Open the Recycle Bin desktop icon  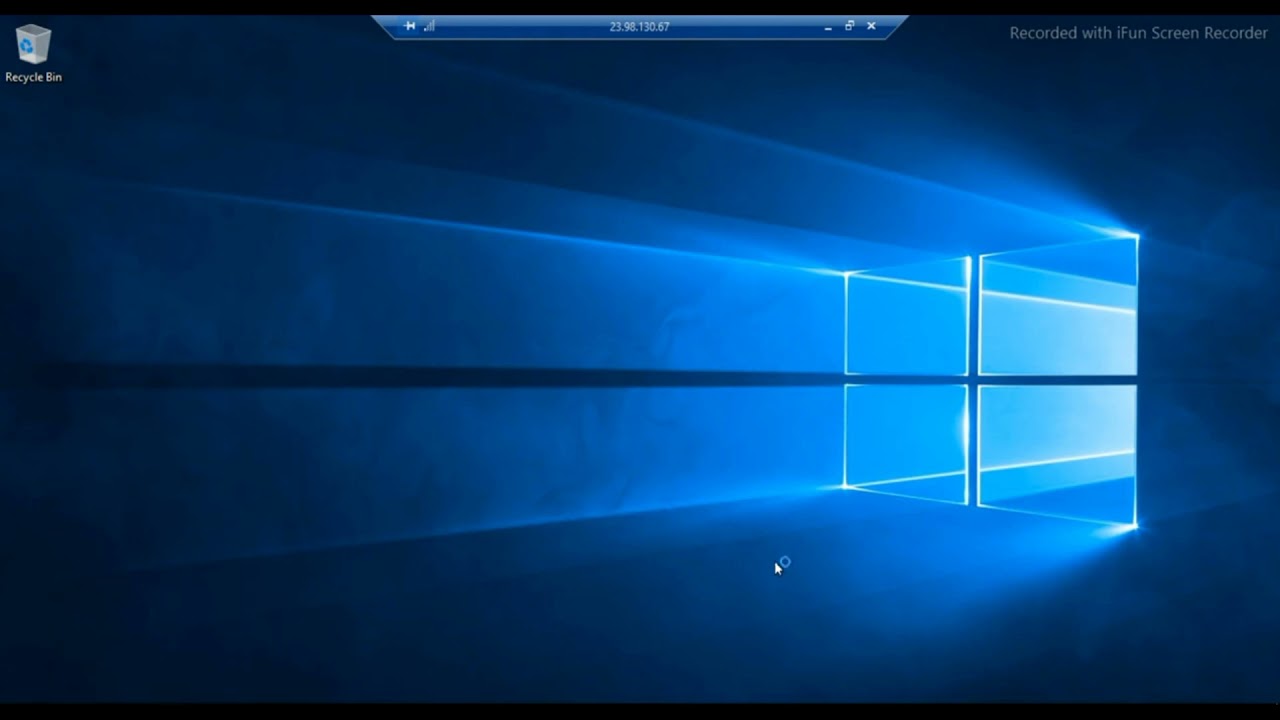[x=33, y=45]
